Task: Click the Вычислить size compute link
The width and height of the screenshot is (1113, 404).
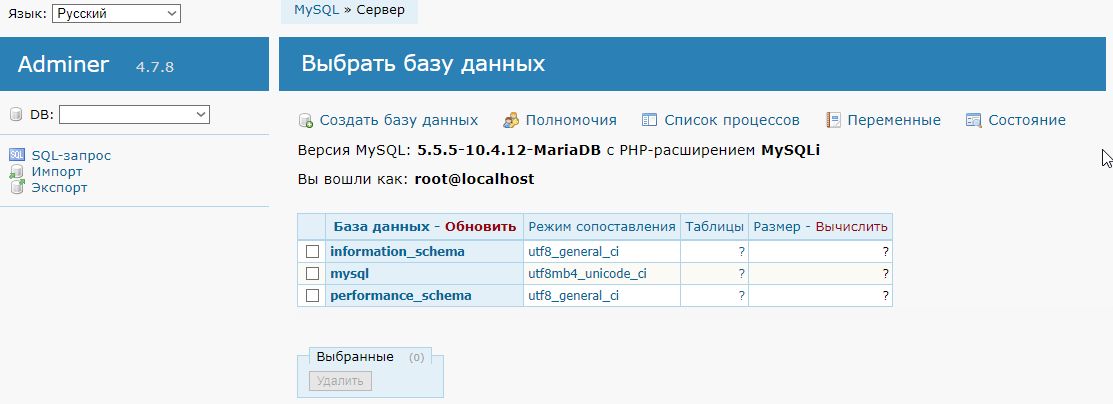Action: (851, 227)
